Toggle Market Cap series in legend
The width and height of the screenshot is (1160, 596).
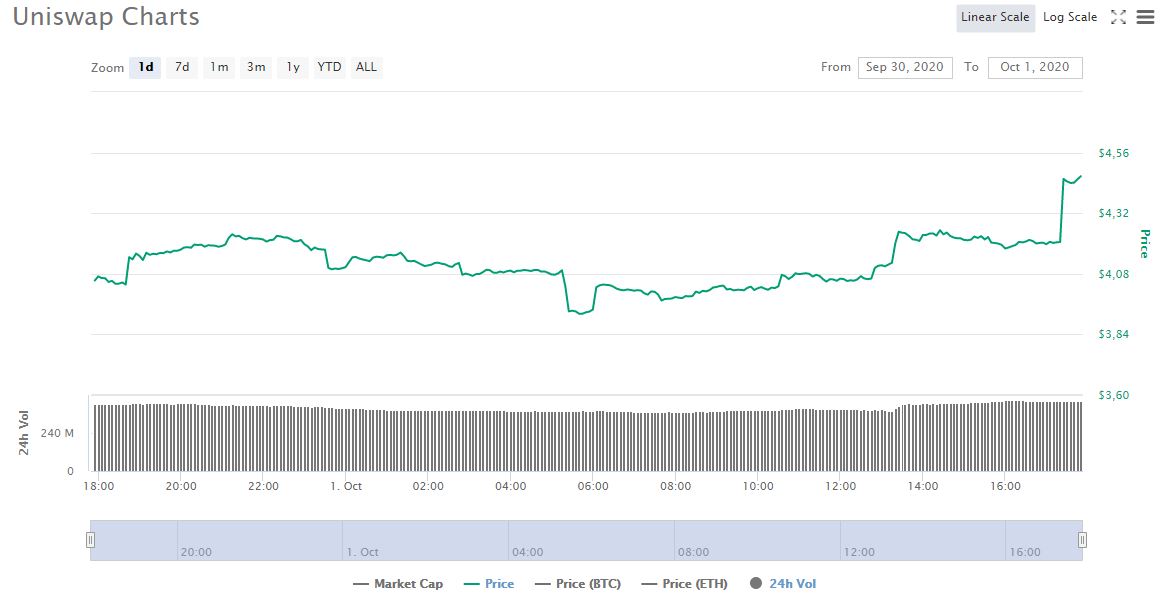click(398, 584)
